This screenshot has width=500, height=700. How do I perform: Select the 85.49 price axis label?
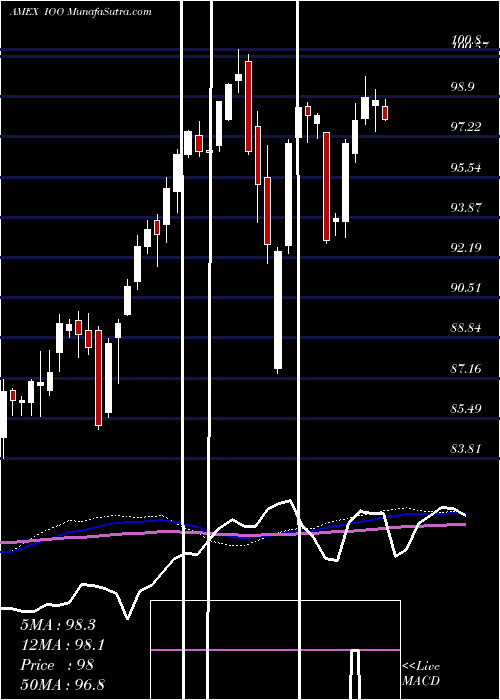tap(466, 408)
